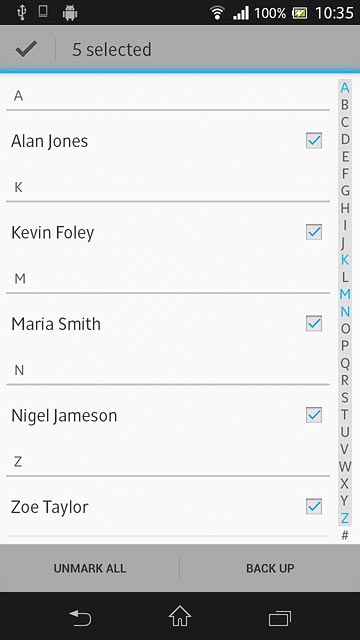Uncheck the Kevin Foley checkbox
The height and width of the screenshot is (640, 360).
(314, 232)
